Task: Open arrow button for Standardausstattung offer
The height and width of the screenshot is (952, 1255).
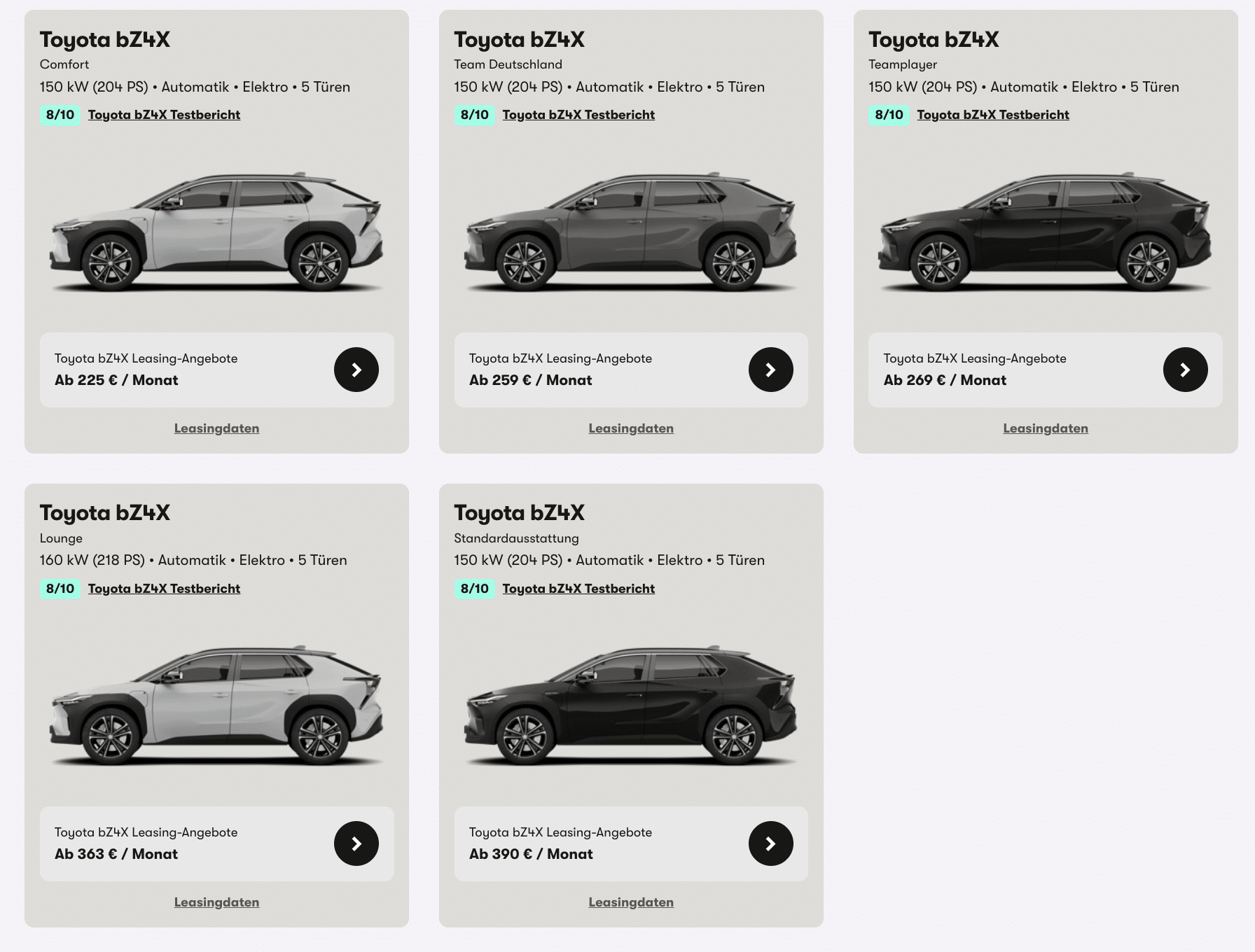Action: 771,843
